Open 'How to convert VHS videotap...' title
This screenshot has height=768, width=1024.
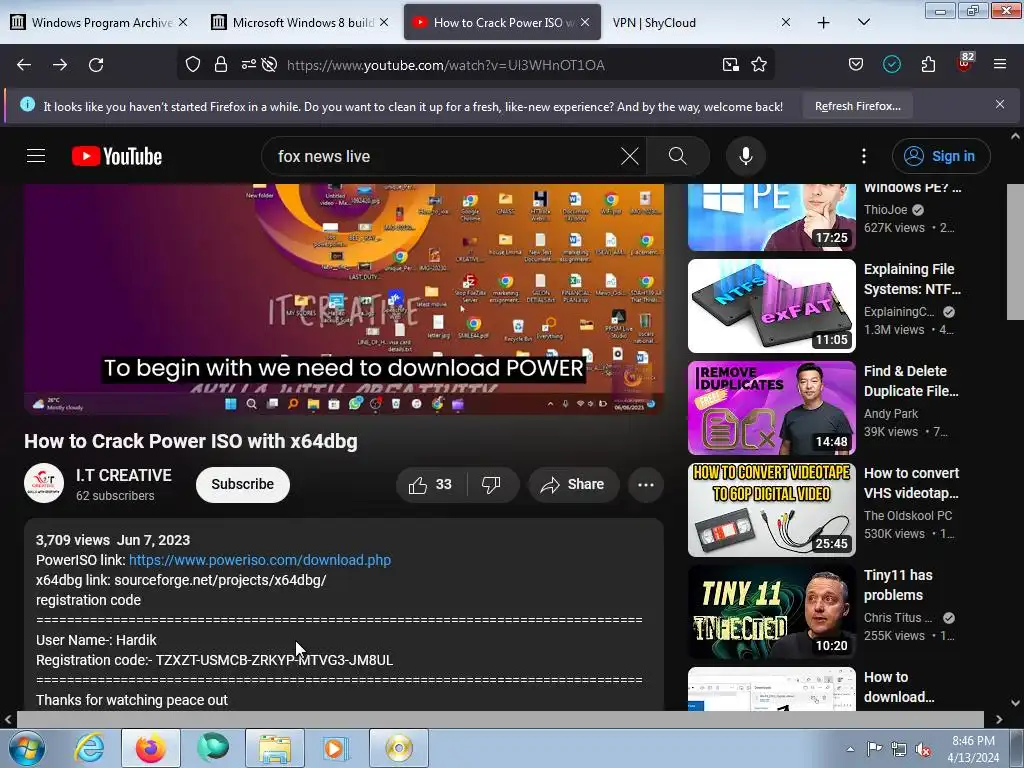tap(912, 483)
